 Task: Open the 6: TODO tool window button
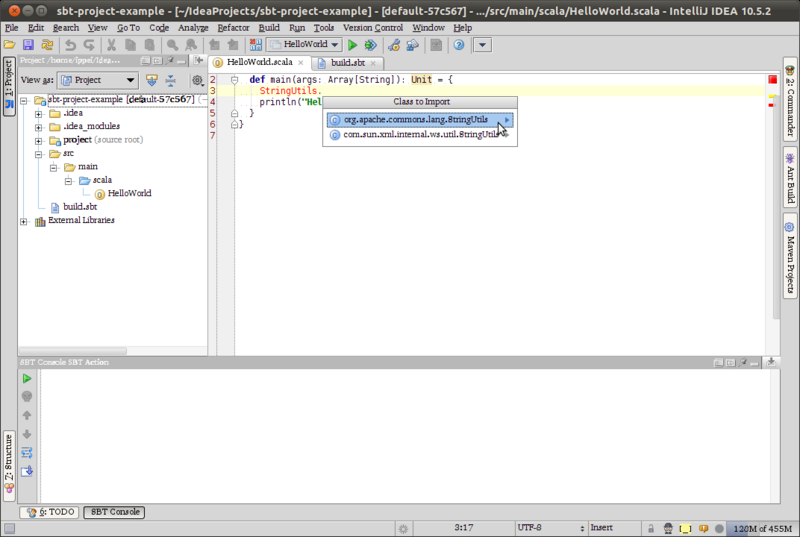click(50, 512)
